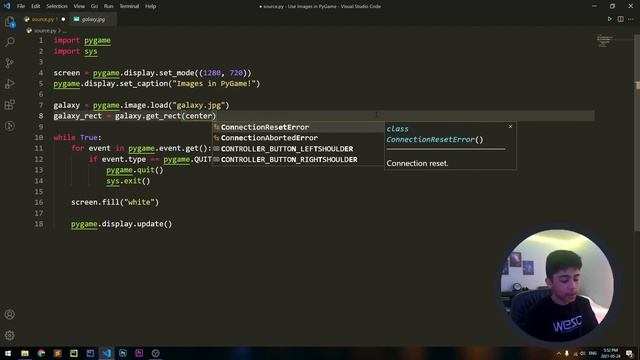Screen dimensions: 640x360
Task: Run the Python file with play icon
Action: point(609,19)
